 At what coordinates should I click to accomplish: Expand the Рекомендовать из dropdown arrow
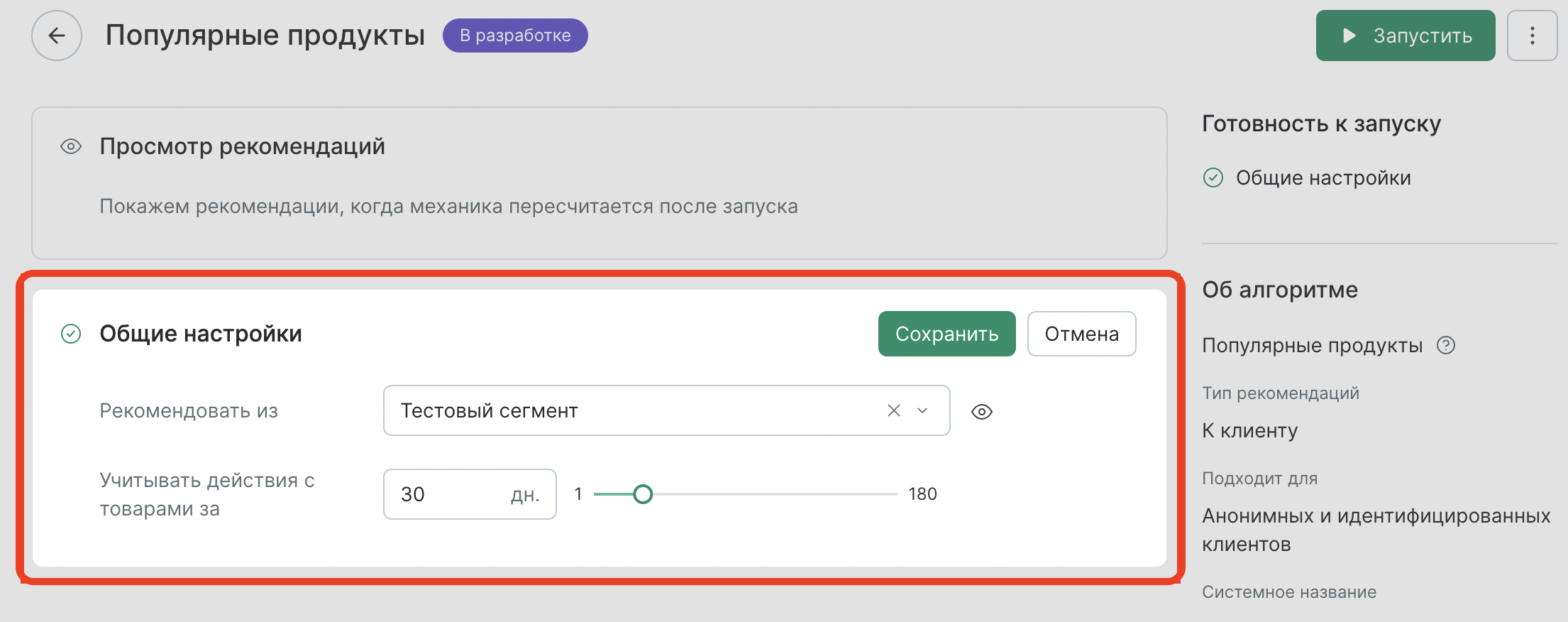[x=922, y=410]
